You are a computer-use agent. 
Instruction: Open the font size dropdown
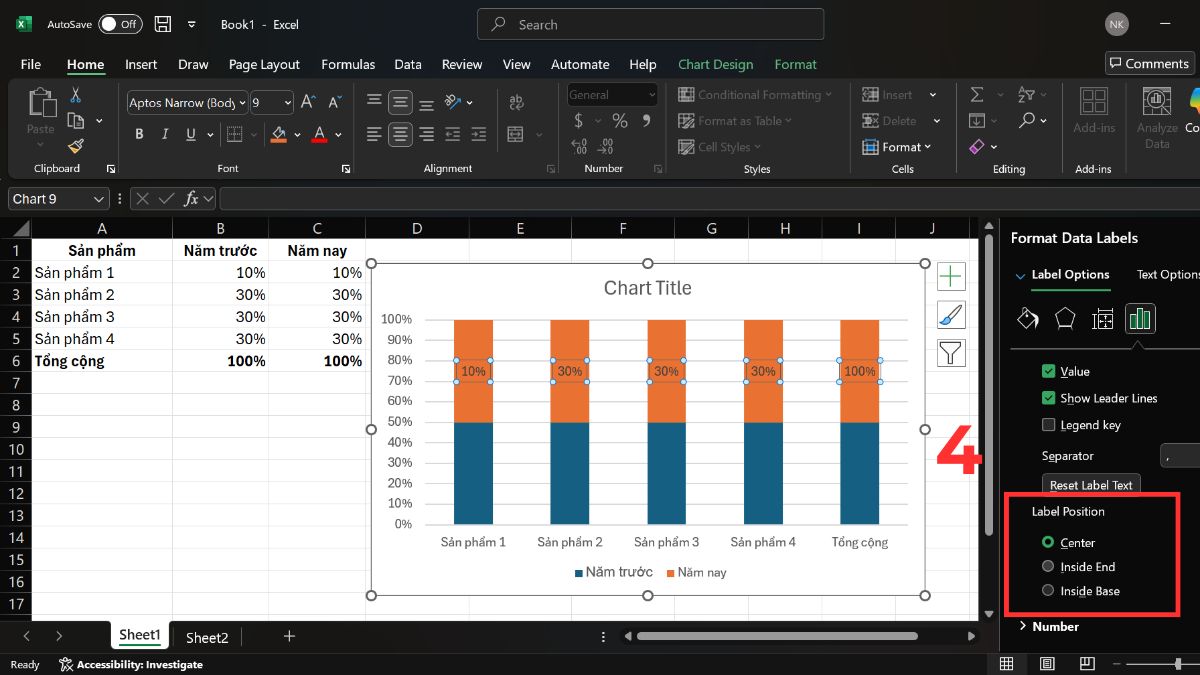coord(287,103)
